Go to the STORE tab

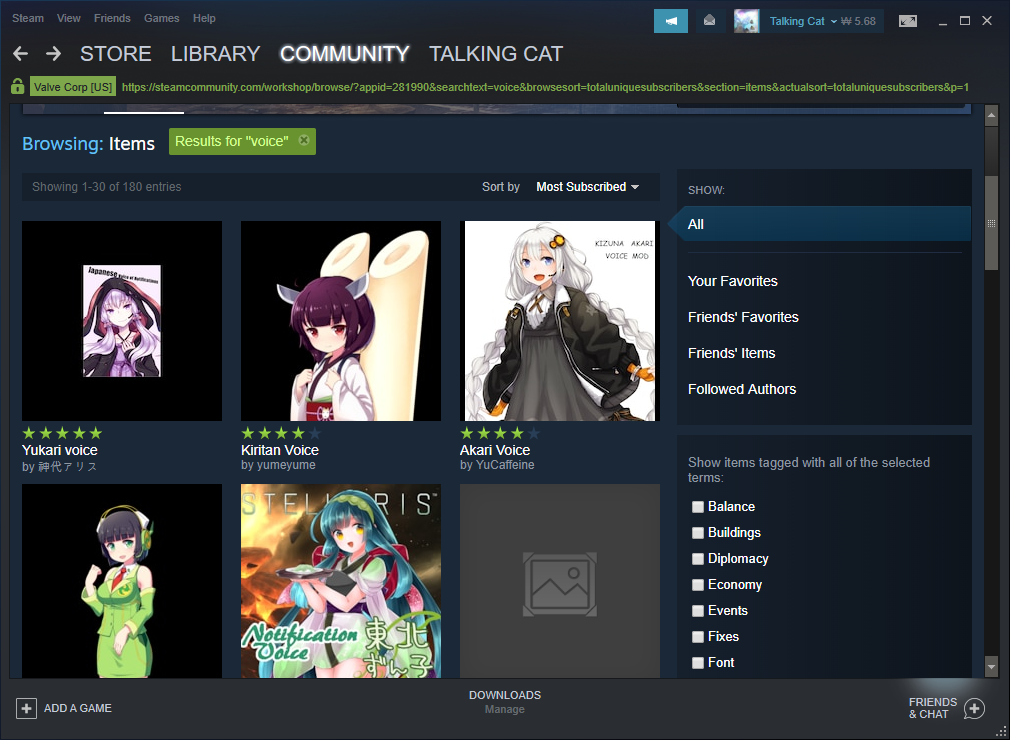point(116,53)
